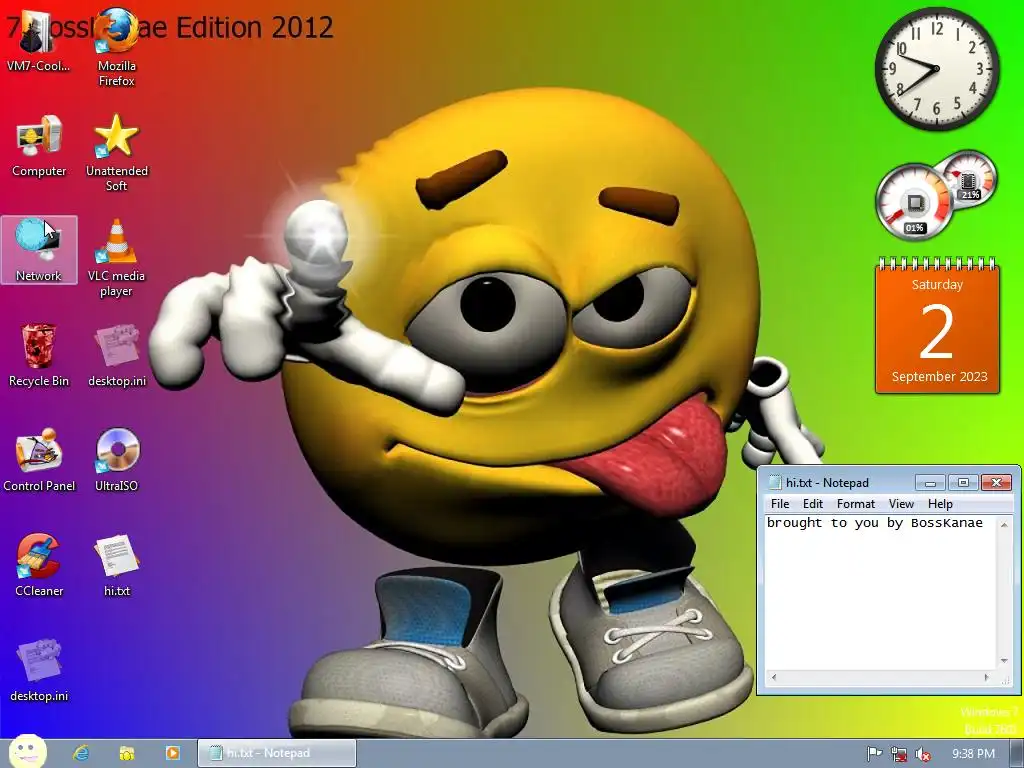Open the smiley Start button
This screenshot has height=768, width=1024.
point(27,751)
